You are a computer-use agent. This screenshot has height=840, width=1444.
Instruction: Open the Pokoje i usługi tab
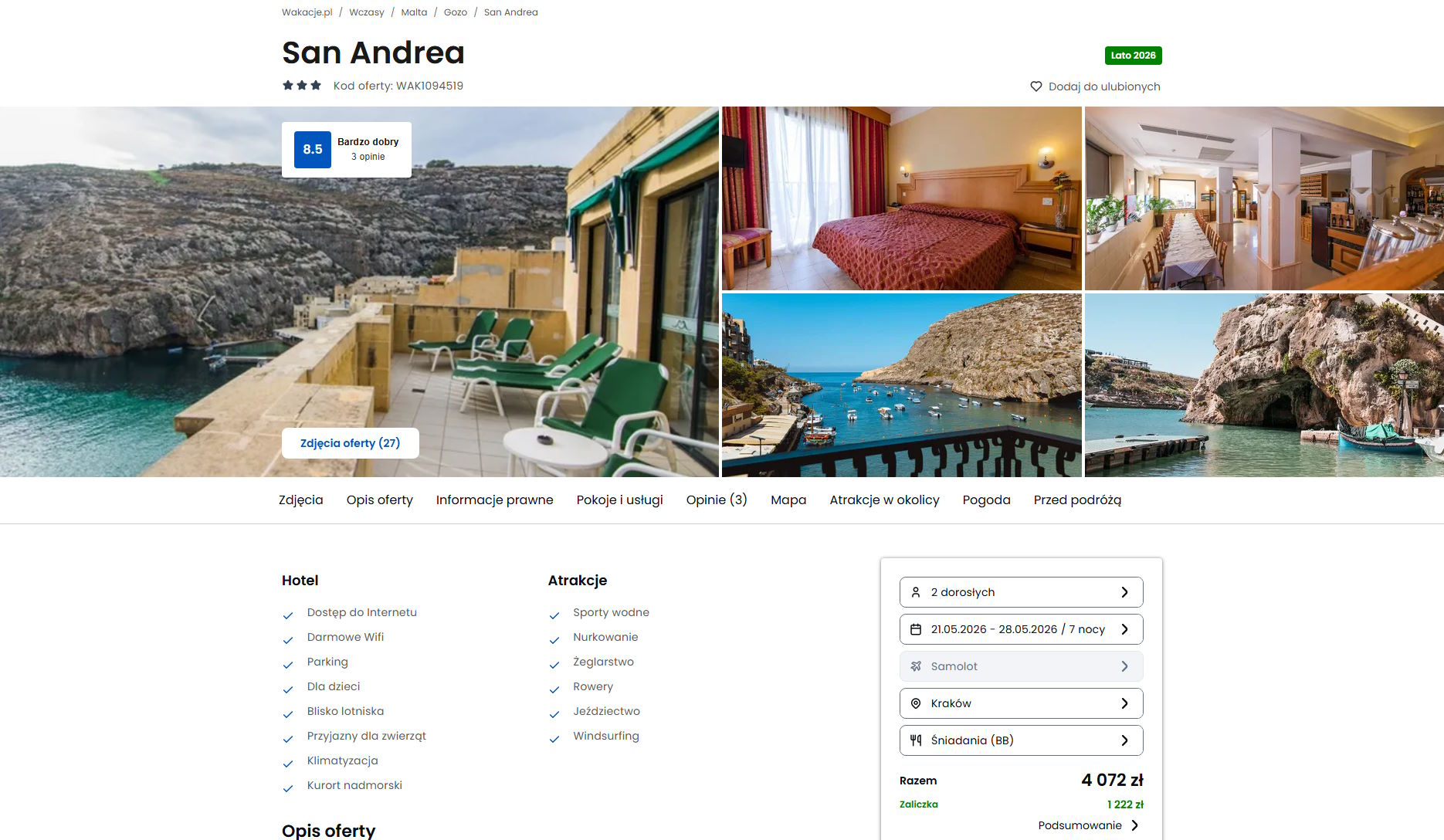(x=620, y=500)
